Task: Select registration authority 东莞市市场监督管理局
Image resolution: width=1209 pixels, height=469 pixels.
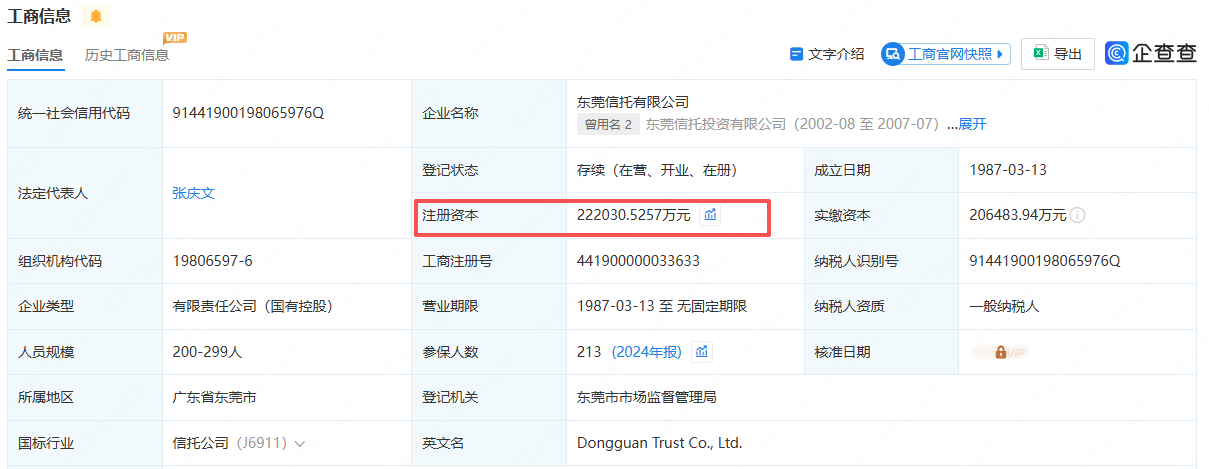Action: click(647, 397)
